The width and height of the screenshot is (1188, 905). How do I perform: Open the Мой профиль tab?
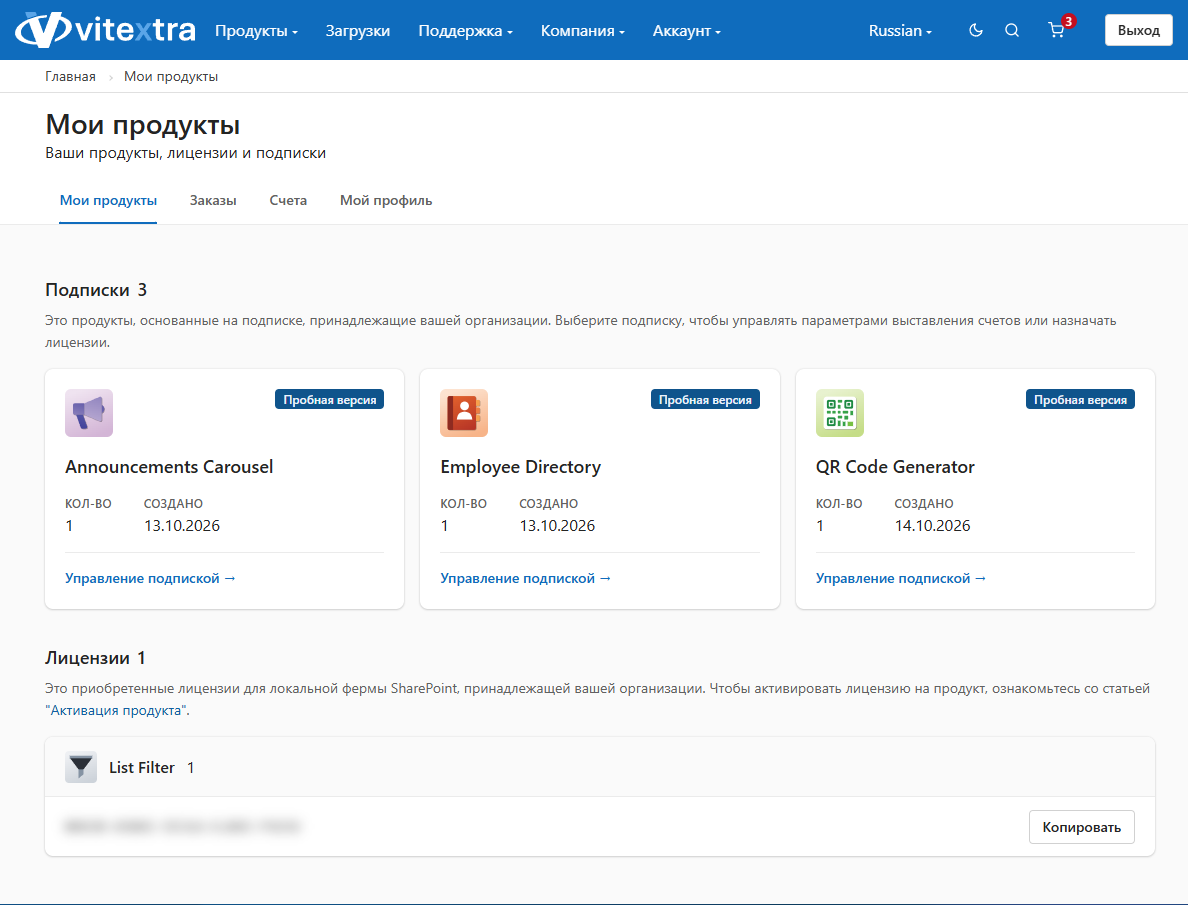click(x=386, y=201)
